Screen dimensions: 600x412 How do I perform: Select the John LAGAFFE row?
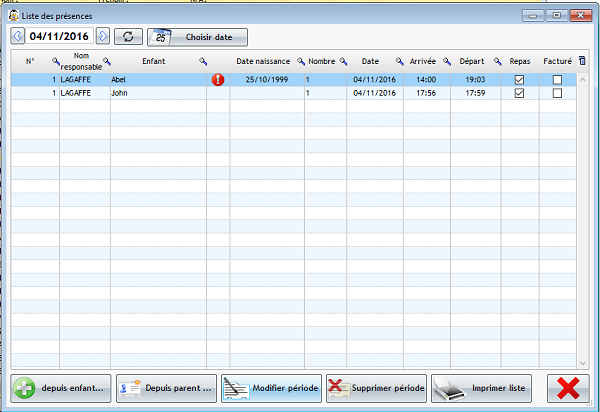[150, 93]
